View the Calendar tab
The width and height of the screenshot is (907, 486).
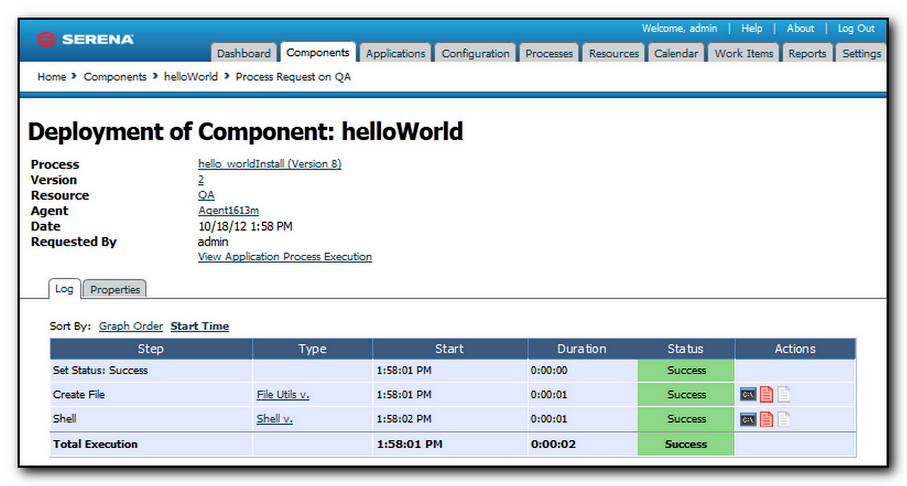point(676,53)
